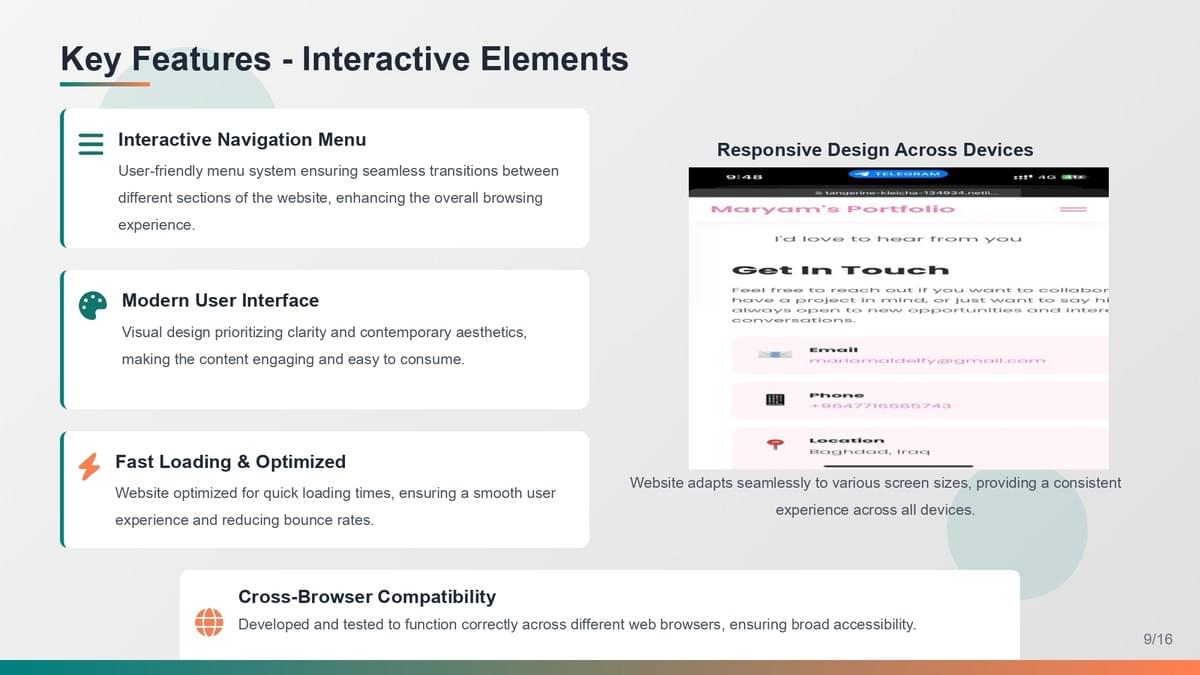The height and width of the screenshot is (675, 1200).
Task: Select the Modern User Interface heading
Action: (x=220, y=301)
